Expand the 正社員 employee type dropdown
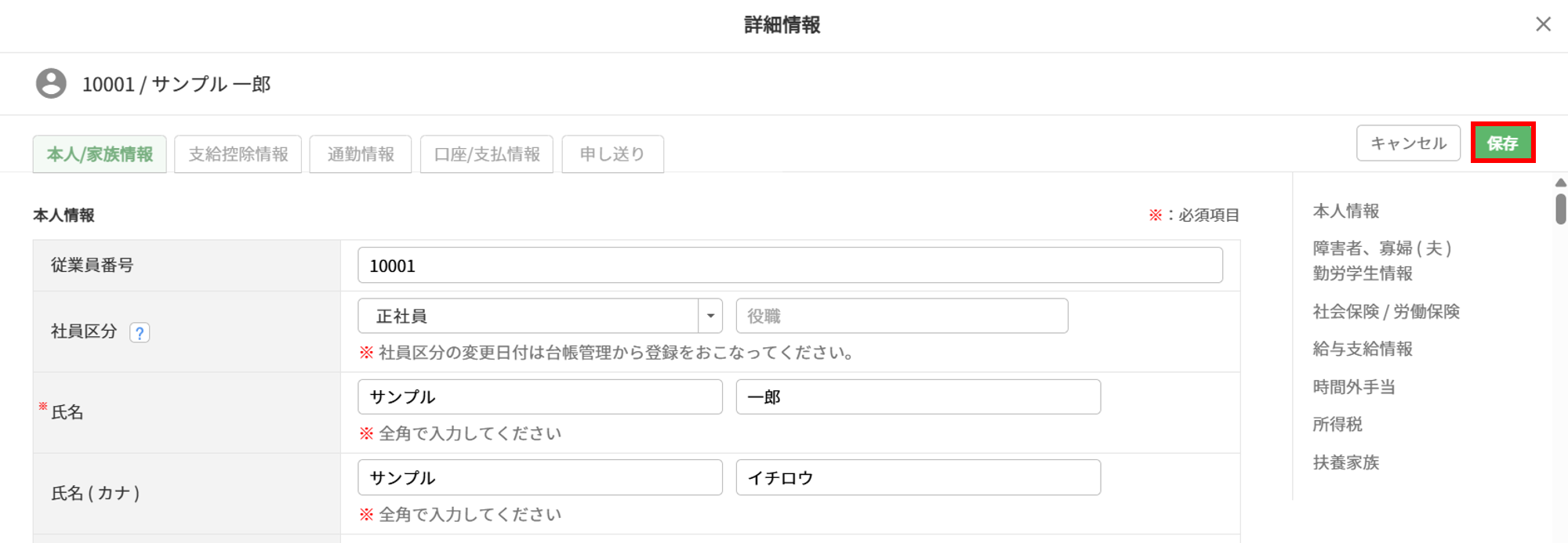Viewport: 1568px width, 543px height. point(710,316)
